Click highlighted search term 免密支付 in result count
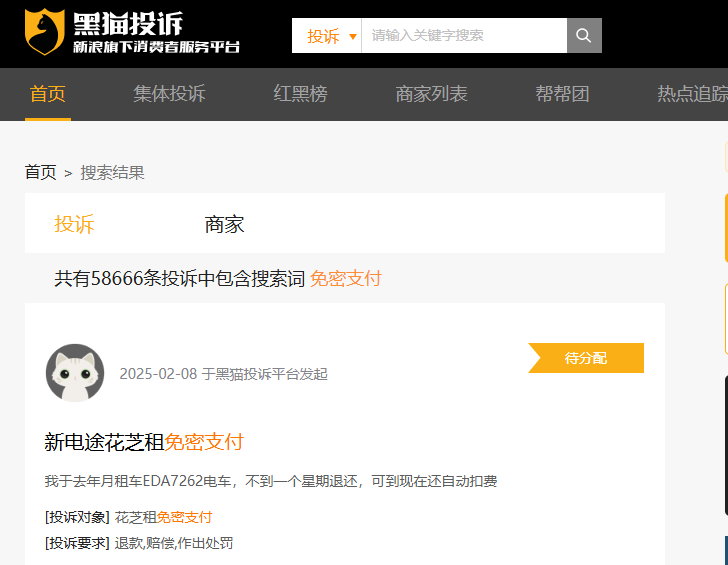 pos(345,279)
